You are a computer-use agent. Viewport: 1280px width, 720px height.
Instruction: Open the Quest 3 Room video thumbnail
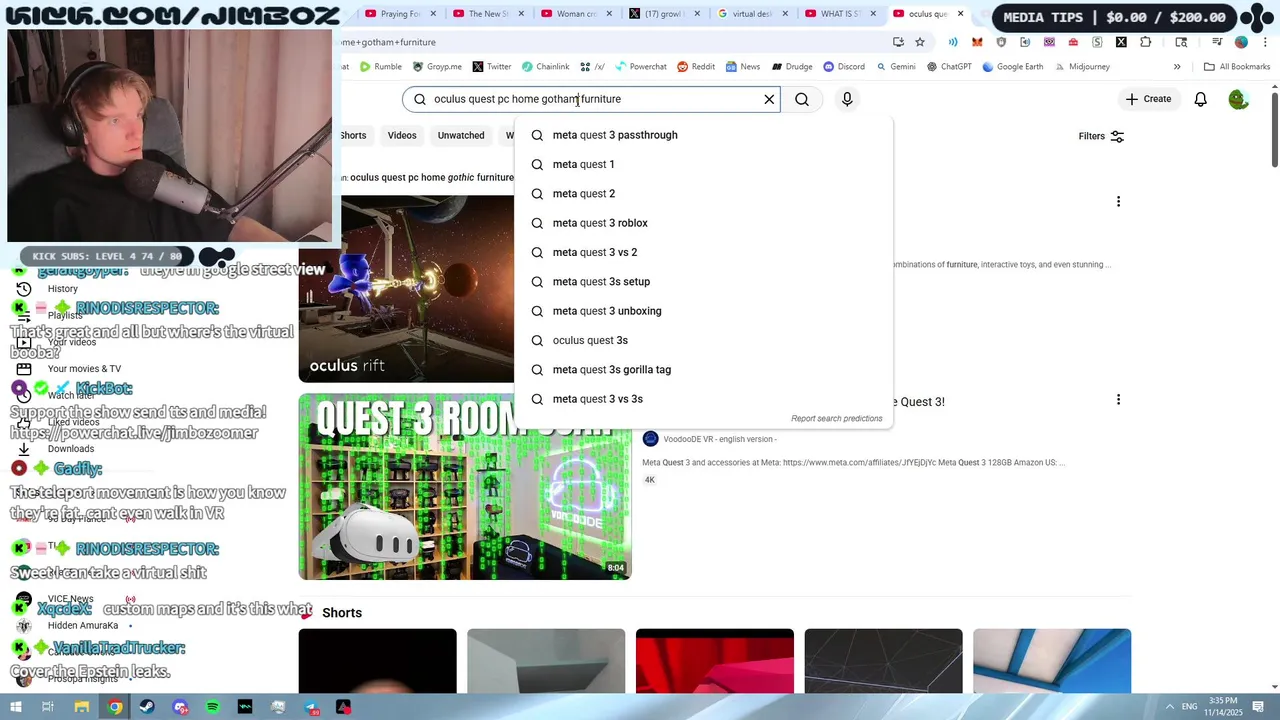click(465, 487)
